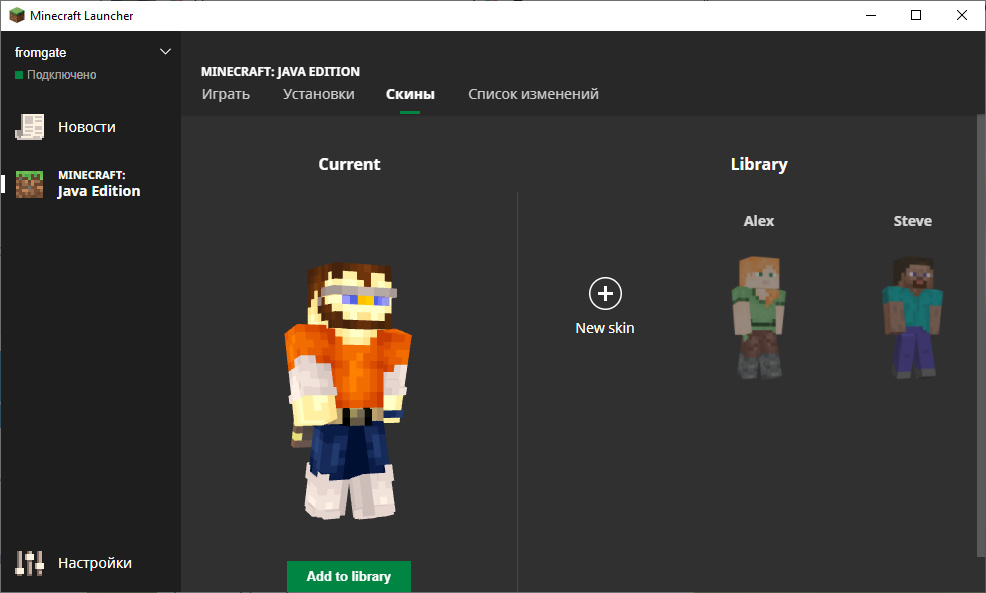Viewport: 986px width, 593px height.
Task: Minimize the Minecraft Launcher window
Action: tap(870, 15)
